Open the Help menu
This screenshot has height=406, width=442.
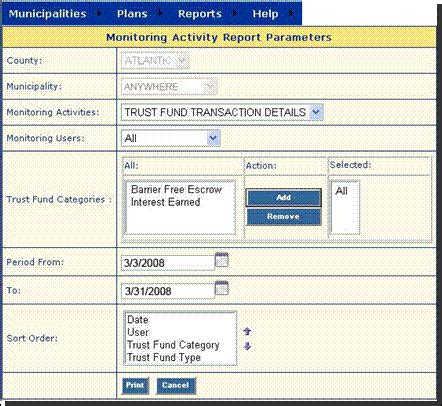(265, 14)
